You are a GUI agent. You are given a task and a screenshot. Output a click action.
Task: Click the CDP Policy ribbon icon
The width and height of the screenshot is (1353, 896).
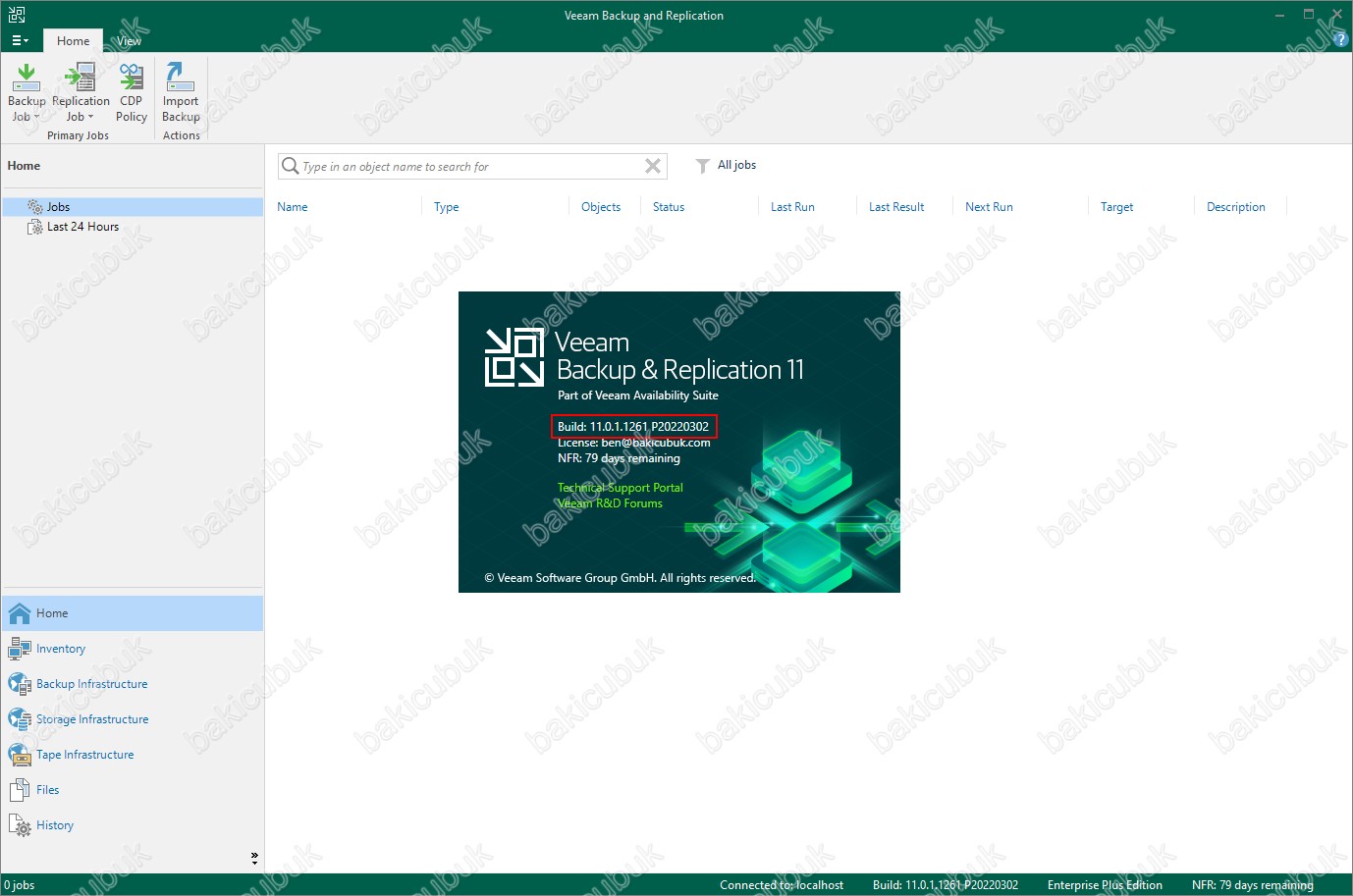pyautogui.click(x=131, y=78)
